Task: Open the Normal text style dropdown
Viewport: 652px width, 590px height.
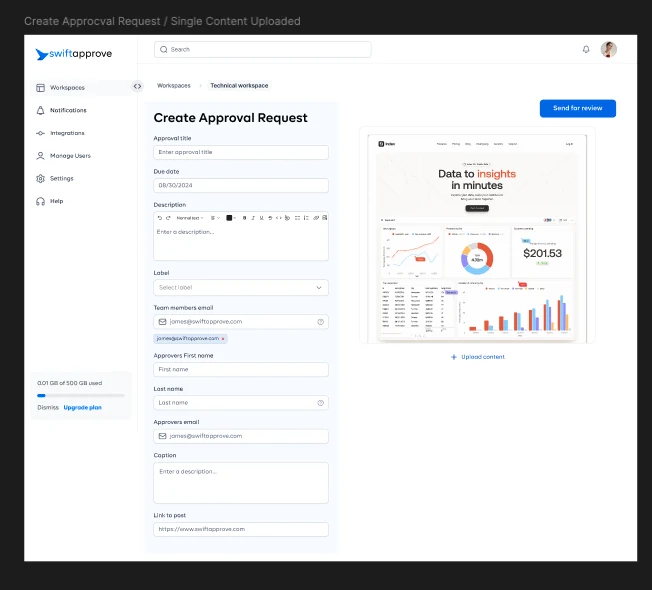Action: (190, 218)
